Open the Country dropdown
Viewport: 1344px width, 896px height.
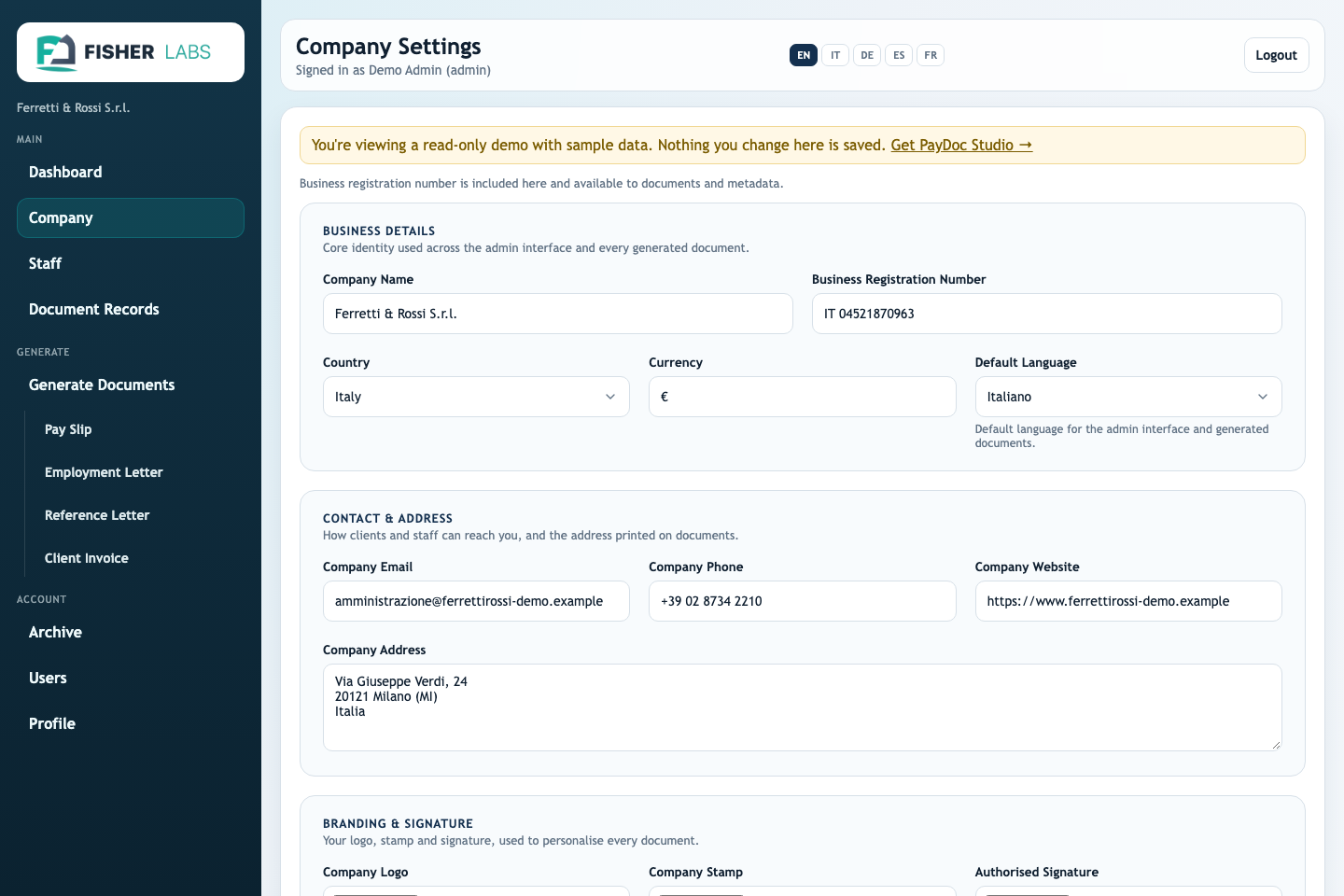click(x=476, y=397)
